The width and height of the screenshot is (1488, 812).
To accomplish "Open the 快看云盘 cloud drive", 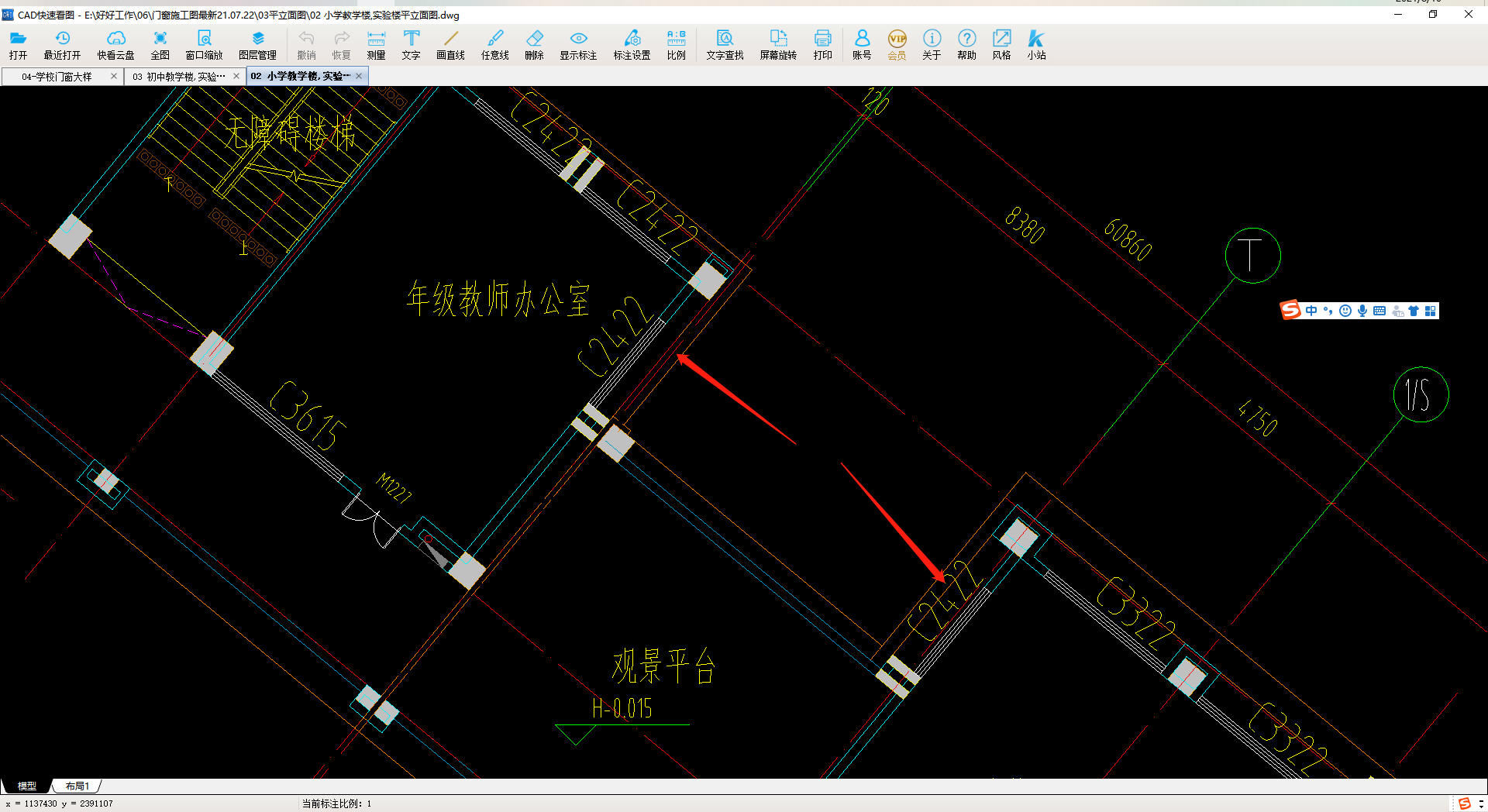I will pyautogui.click(x=115, y=45).
